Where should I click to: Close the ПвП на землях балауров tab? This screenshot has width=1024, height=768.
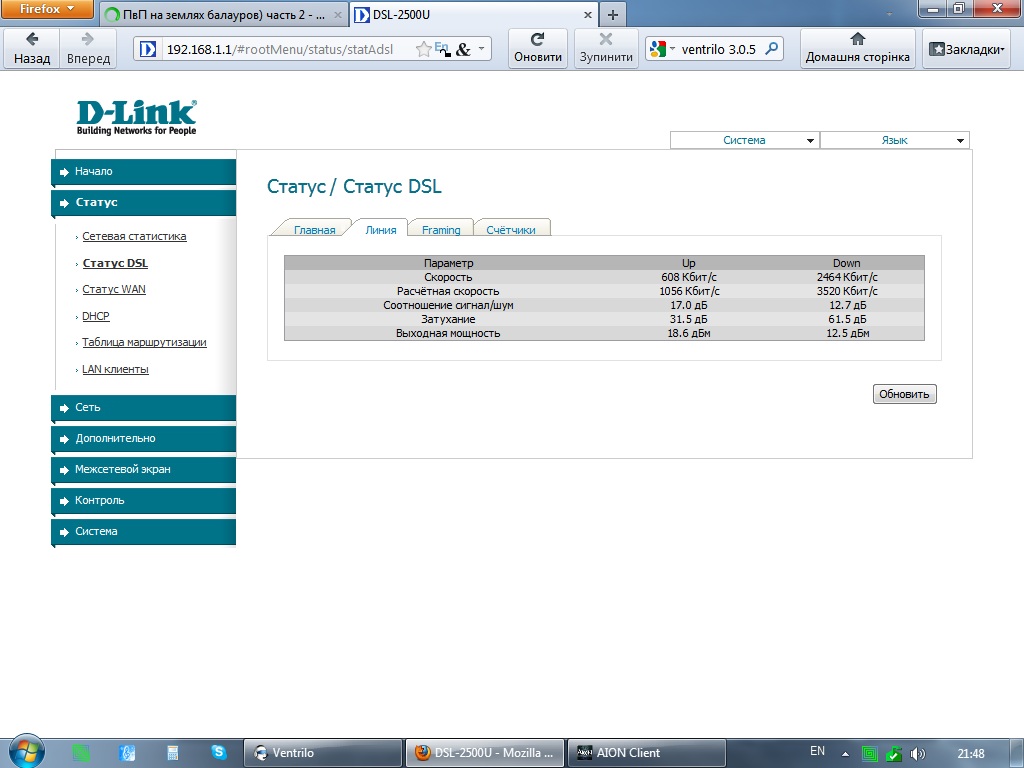click(338, 14)
